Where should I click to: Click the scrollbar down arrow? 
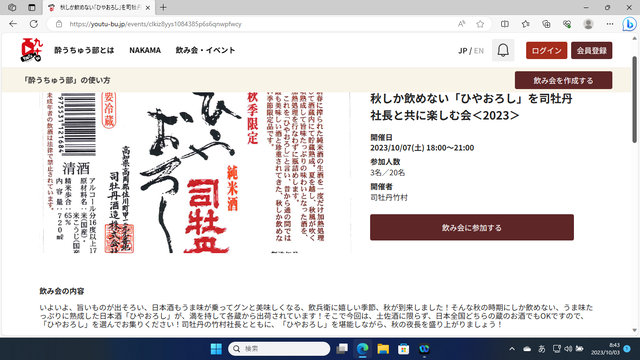[634, 330]
